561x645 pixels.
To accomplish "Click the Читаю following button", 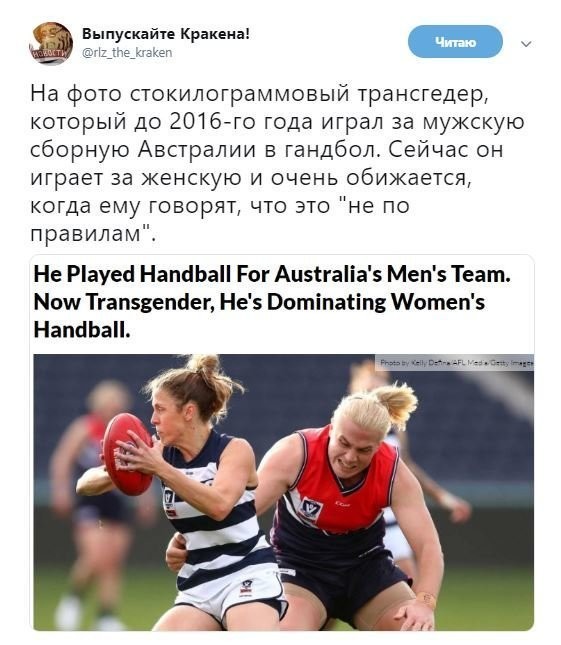I will 455,42.
